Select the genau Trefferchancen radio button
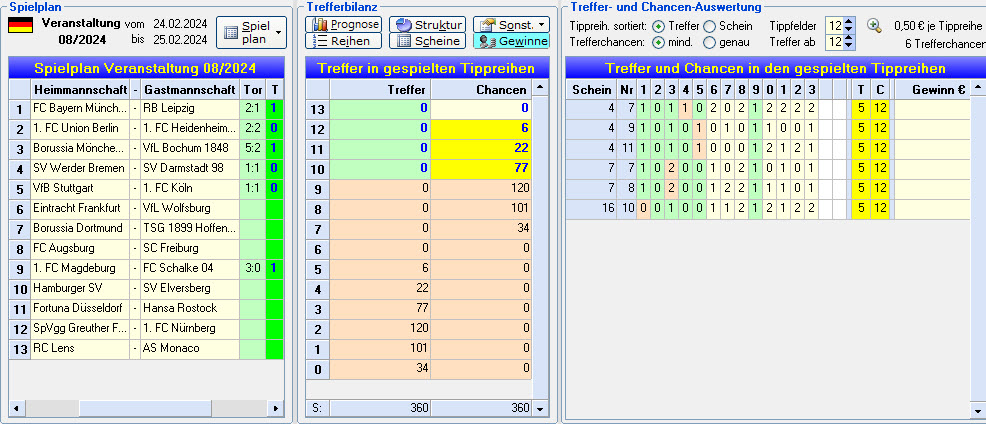 click(709, 43)
